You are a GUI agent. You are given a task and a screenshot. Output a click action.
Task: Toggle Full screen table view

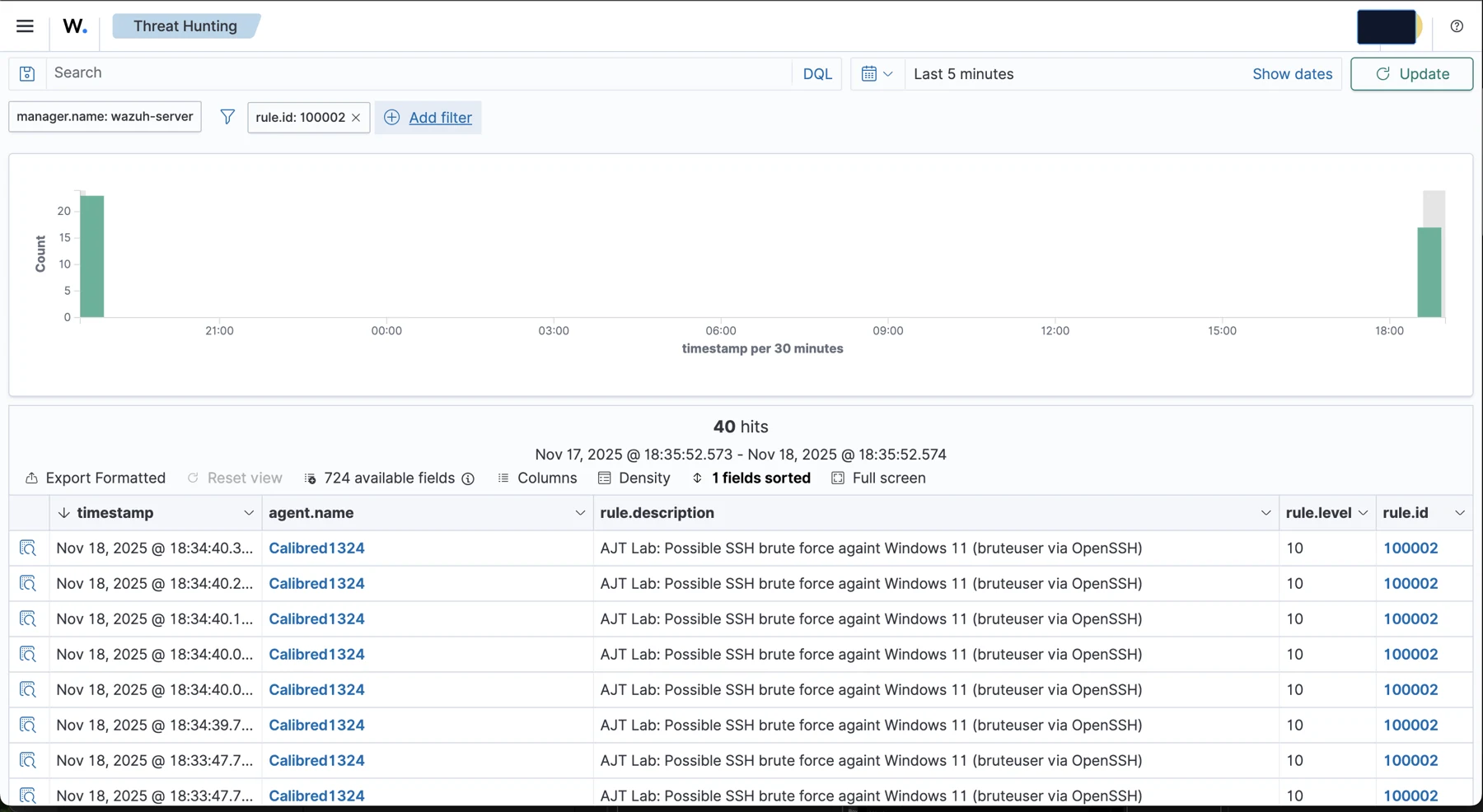pos(878,478)
